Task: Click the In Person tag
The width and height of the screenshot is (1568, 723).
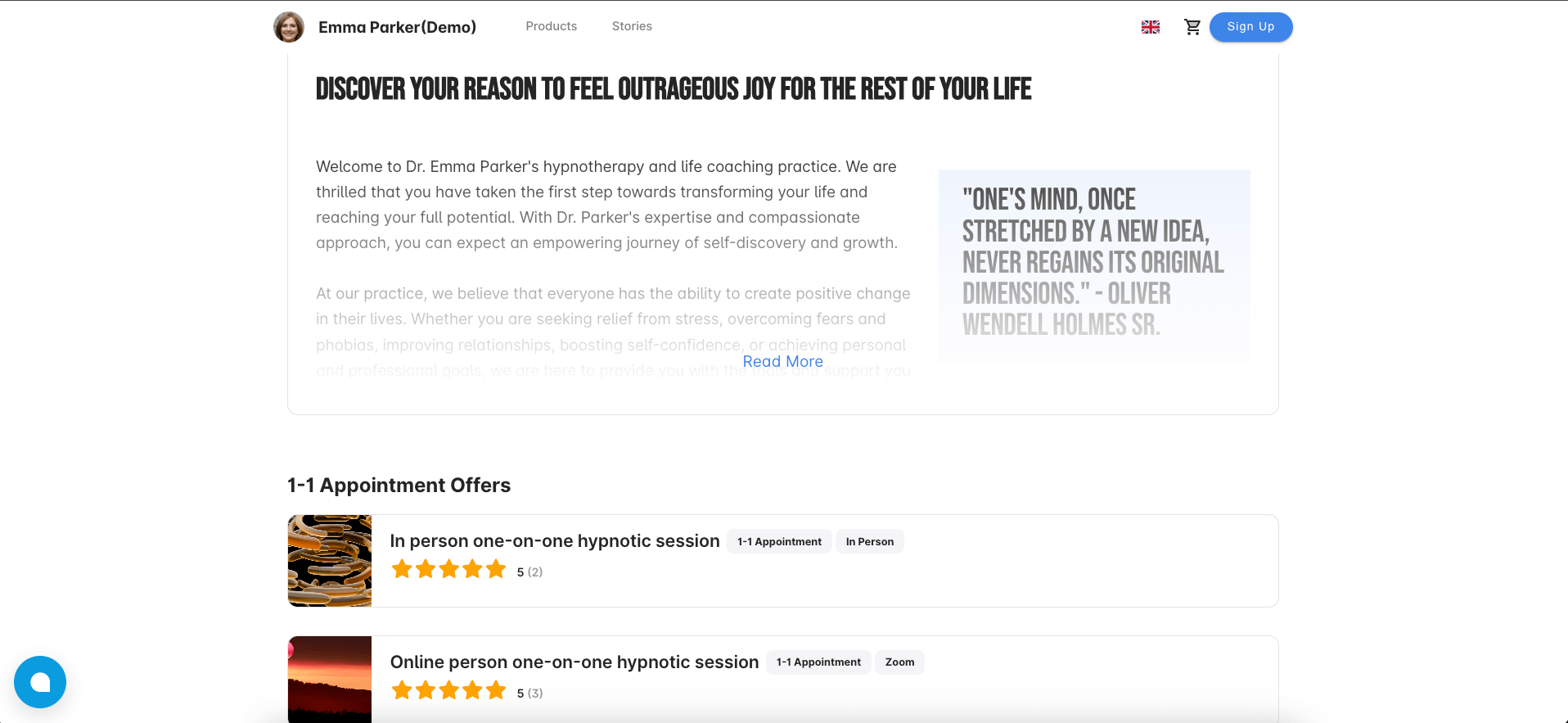Action: point(869,542)
